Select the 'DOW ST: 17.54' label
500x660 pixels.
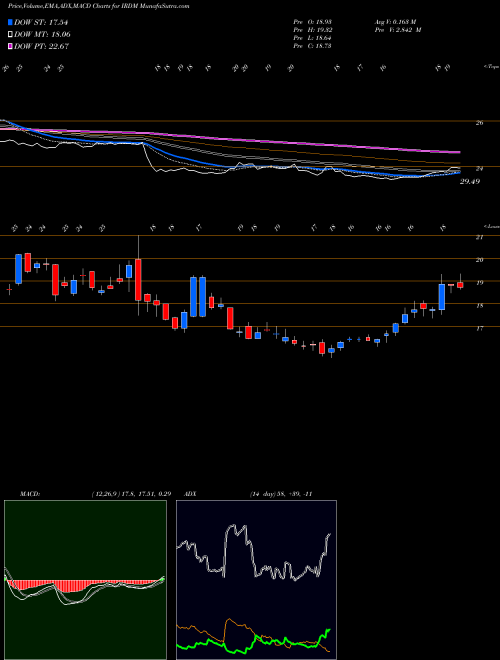[41, 22]
